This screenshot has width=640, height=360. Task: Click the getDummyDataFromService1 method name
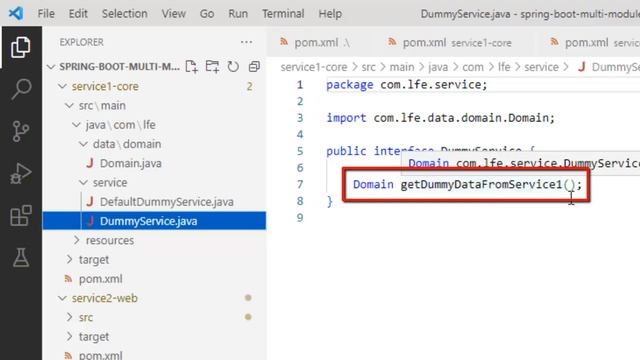pyautogui.click(x=481, y=184)
